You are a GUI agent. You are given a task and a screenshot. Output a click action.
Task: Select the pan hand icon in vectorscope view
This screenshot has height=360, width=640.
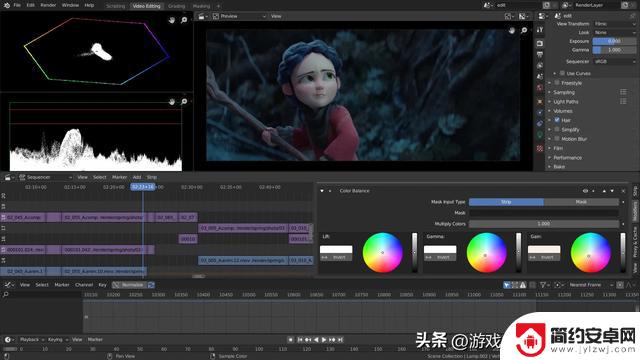pyautogui.click(x=172, y=20)
